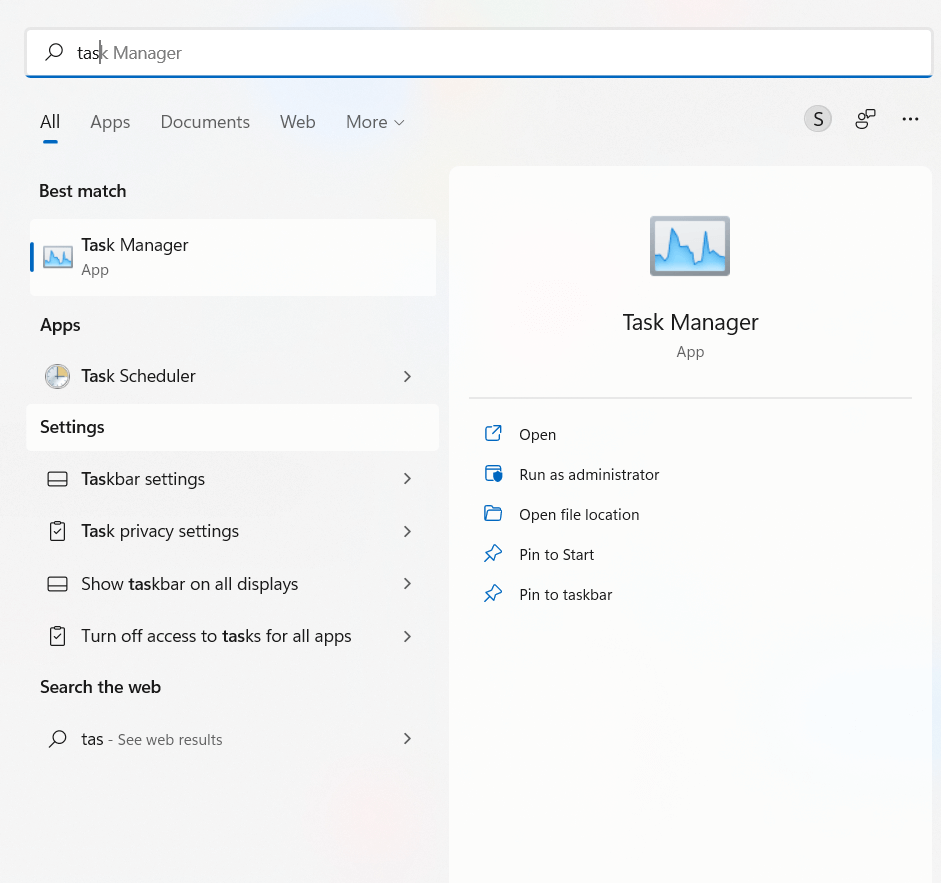This screenshot has height=883, width=941.
Task: Click Open in the Task Manager panel
Action: pyautogui.click(x=537, y=435)
